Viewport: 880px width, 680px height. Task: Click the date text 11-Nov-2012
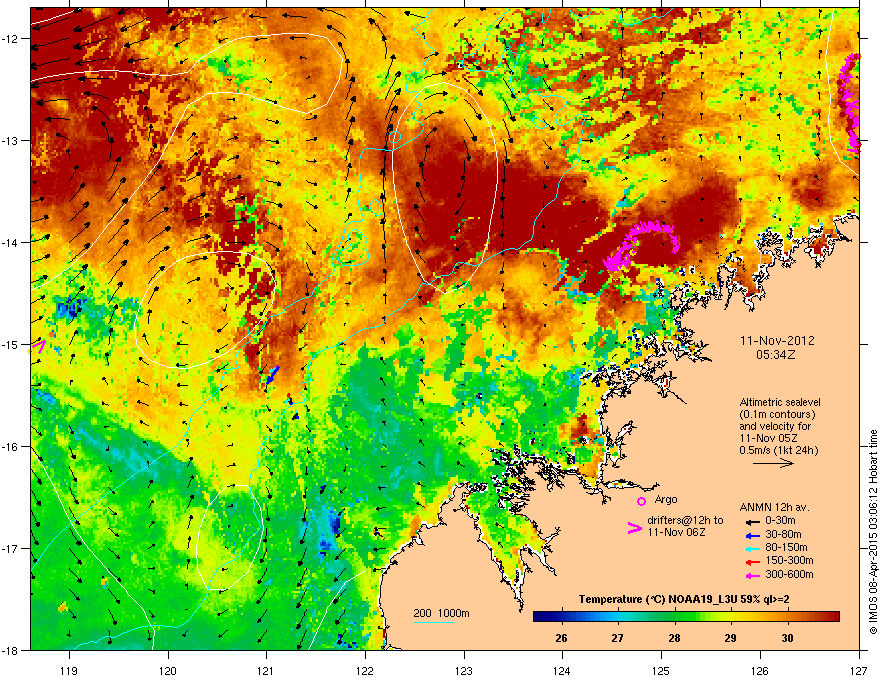tap(777, 341)
